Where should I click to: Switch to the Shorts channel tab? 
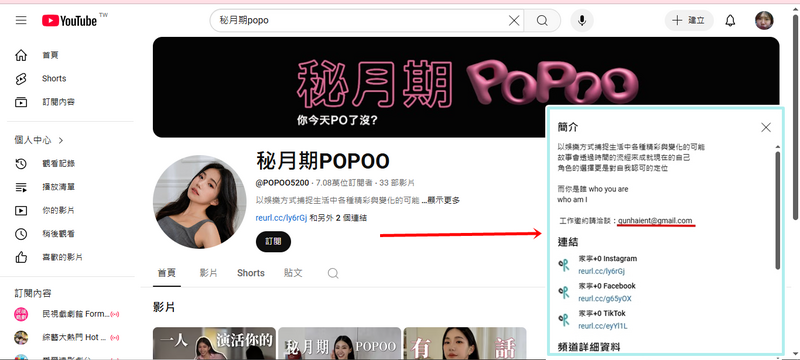coord(251,273)
